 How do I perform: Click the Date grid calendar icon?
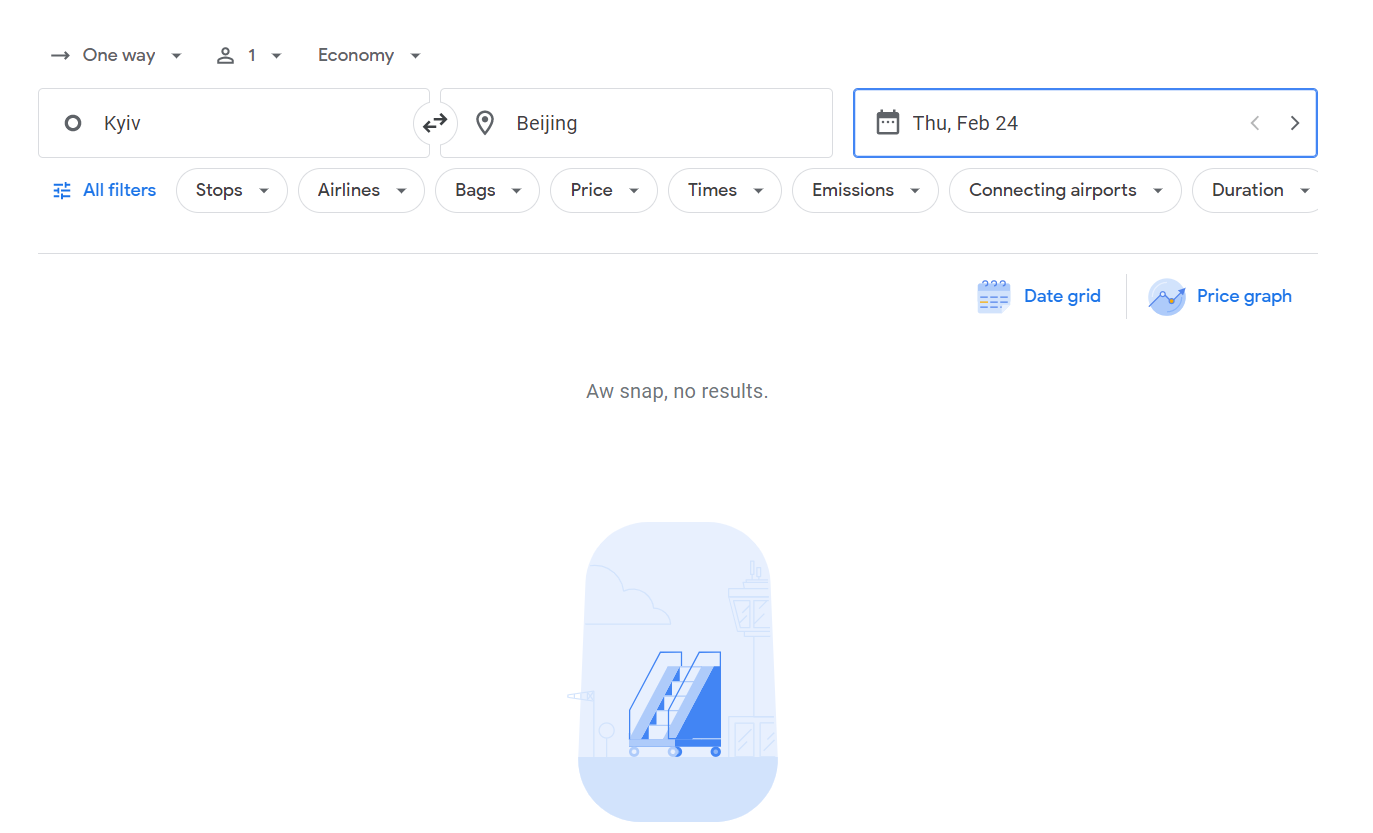[x=993, y=297]
